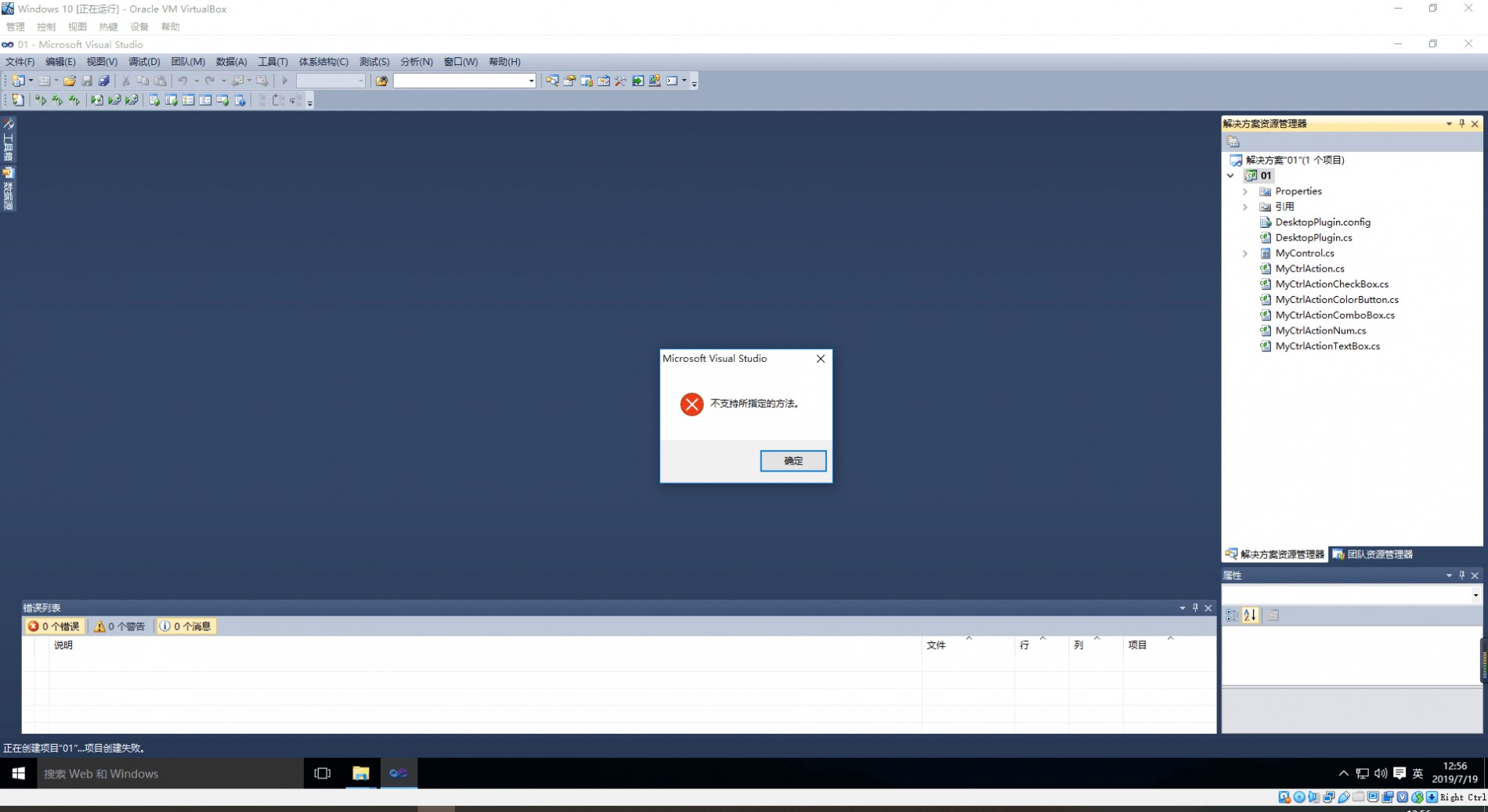The height and width of the screenshot is (812, 1488).
Task: Open the Toolbox sidebar tab on left edge
Action: tap(8, 140)
